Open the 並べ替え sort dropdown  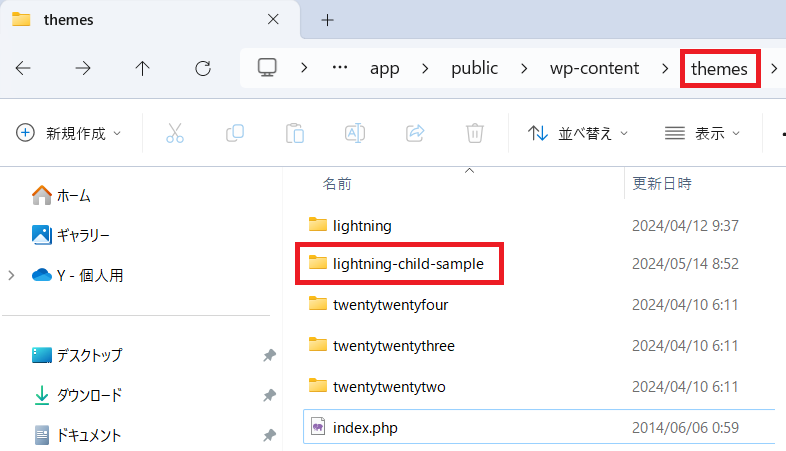578,133
